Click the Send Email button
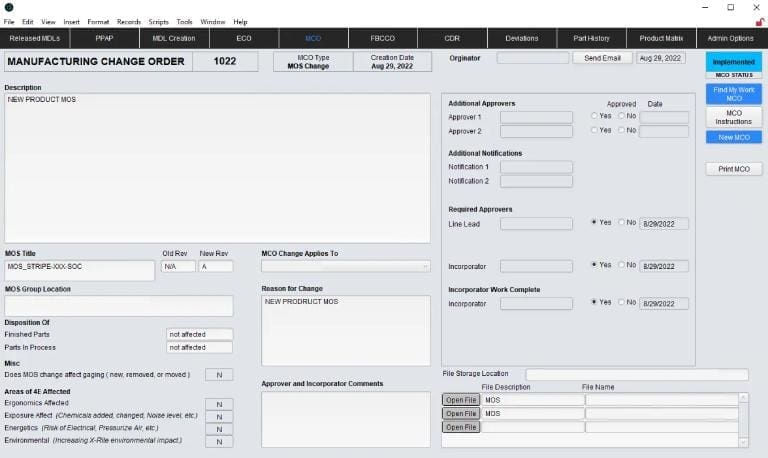 coord(602,58)
